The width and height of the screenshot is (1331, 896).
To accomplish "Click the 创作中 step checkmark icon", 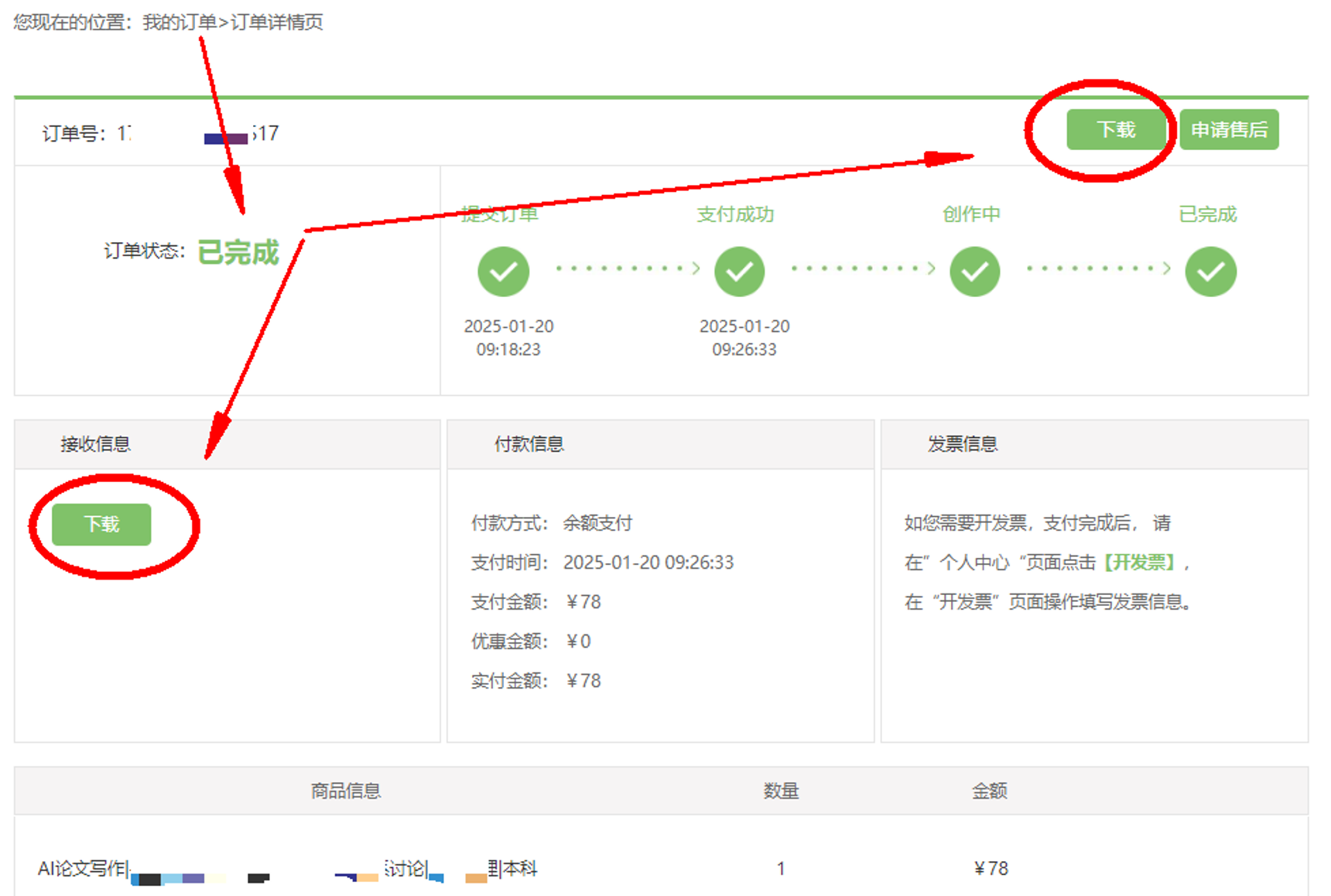I will point(975,272).
